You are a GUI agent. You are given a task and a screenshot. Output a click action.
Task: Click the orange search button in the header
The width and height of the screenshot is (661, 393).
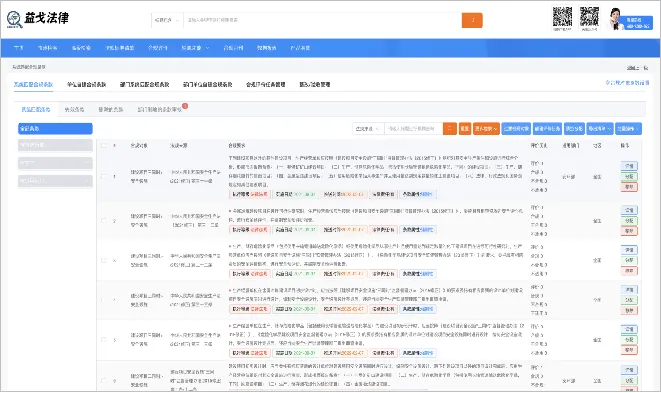click(472, 20)
